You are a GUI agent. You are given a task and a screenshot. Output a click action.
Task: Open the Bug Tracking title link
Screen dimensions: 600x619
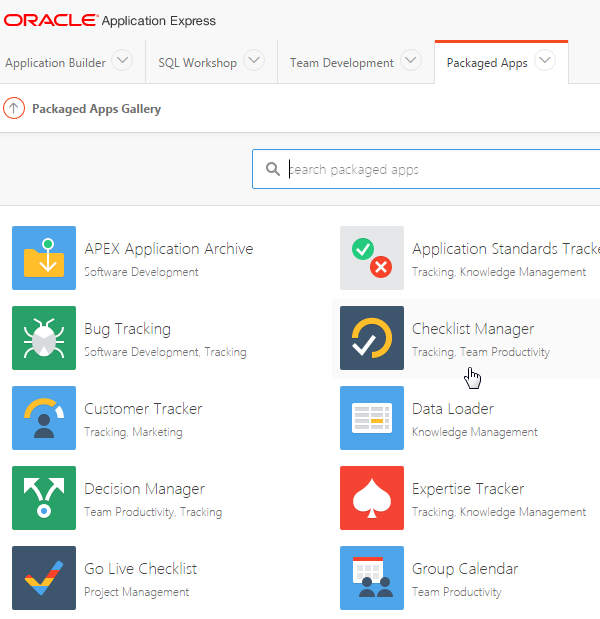(128, 329)
